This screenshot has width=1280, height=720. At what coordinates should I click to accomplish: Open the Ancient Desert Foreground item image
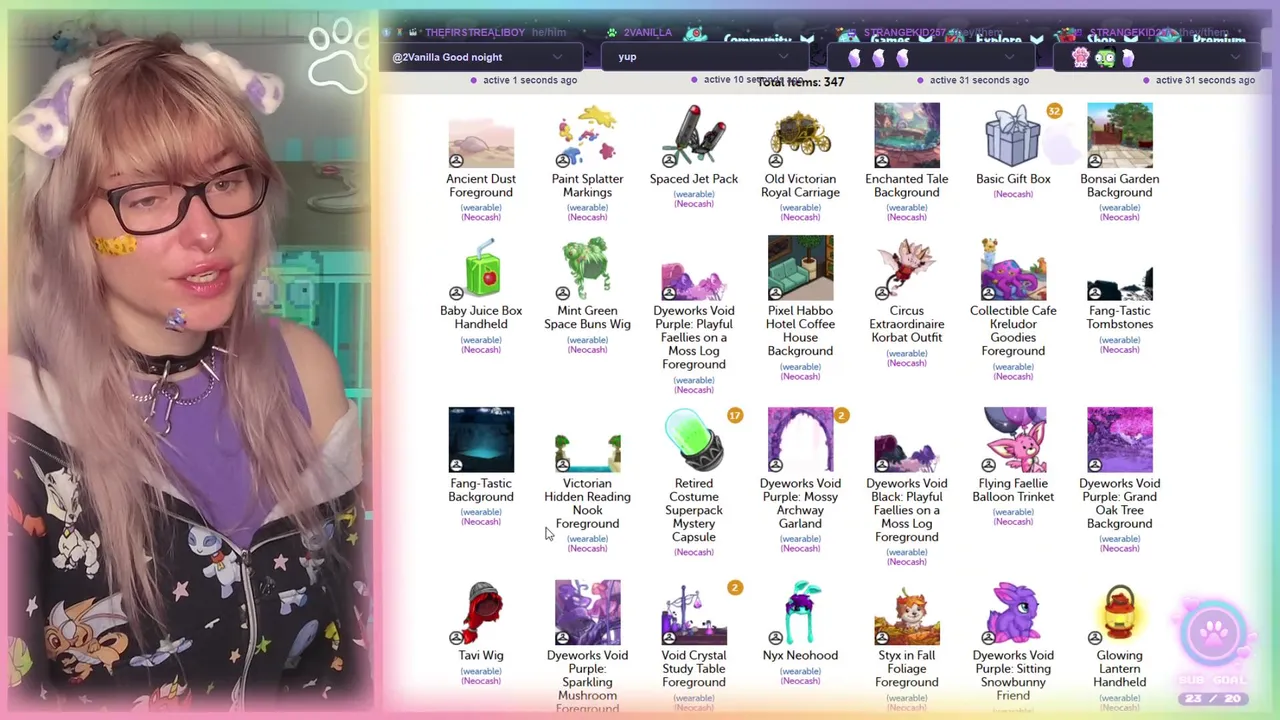[481, 135]
